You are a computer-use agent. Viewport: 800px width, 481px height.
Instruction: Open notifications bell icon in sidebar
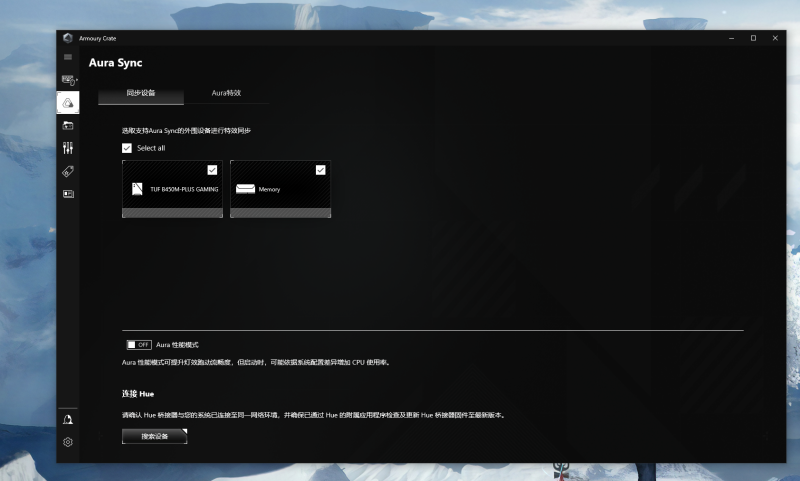(68, 419)
